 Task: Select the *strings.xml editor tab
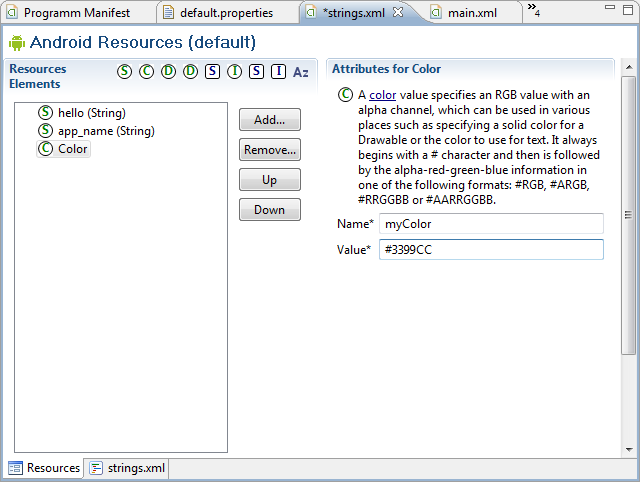point(353,13)
